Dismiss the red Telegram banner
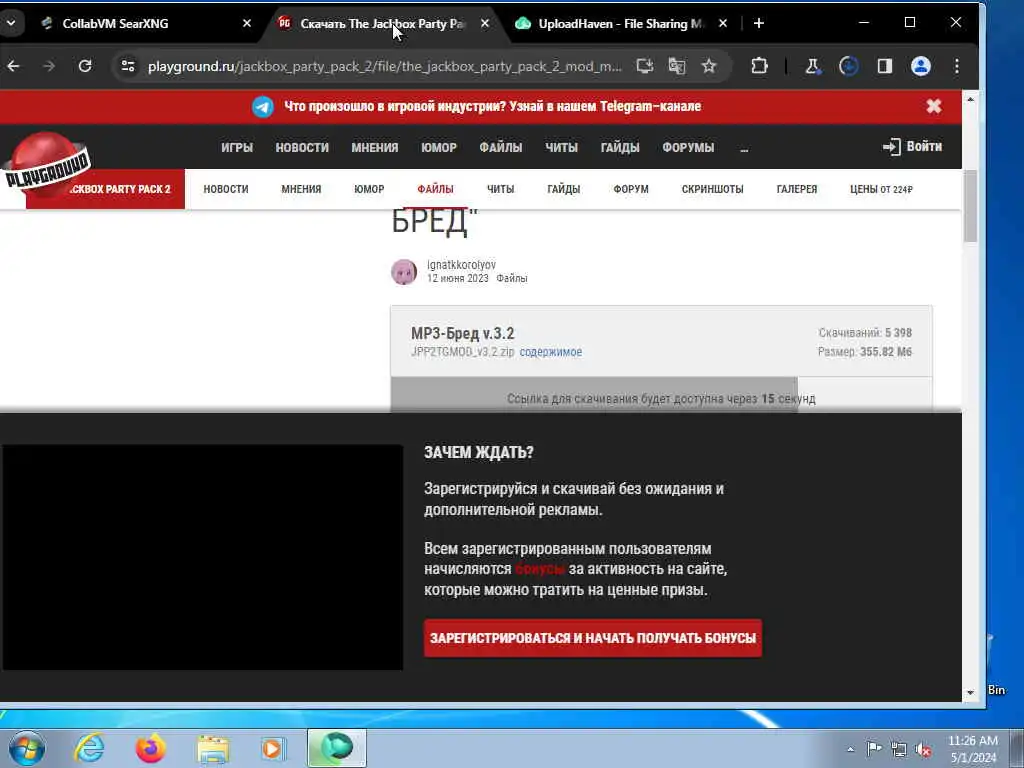 [x=934, y=106]
